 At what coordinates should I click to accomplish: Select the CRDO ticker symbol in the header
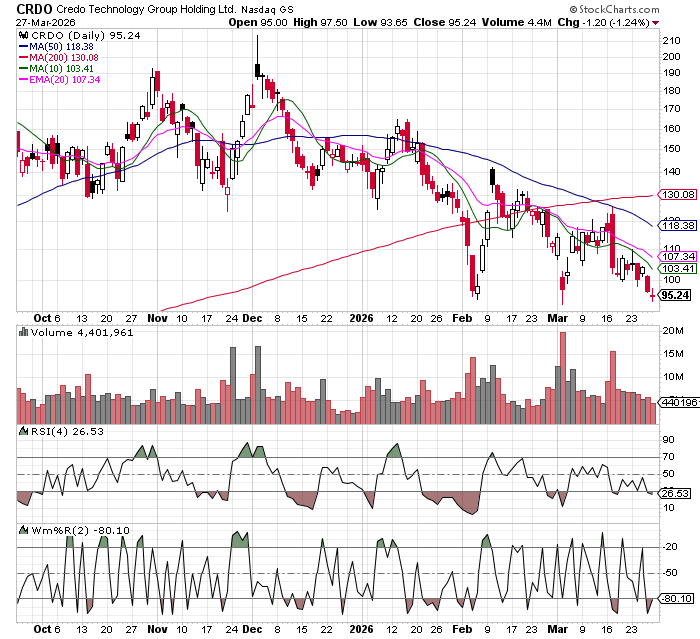click(x=34, y=9)
